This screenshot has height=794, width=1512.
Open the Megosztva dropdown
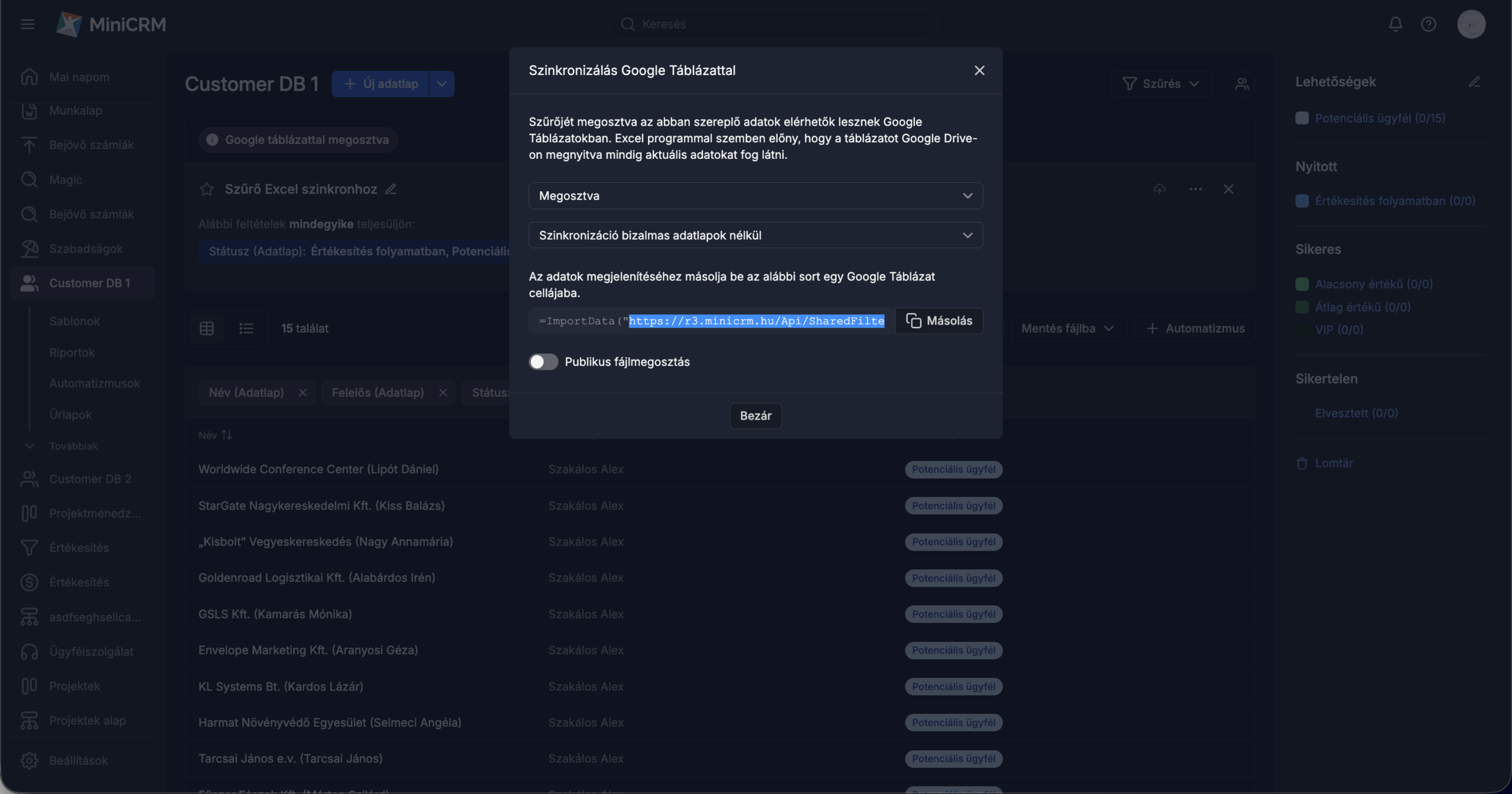(x=755, y=195)
